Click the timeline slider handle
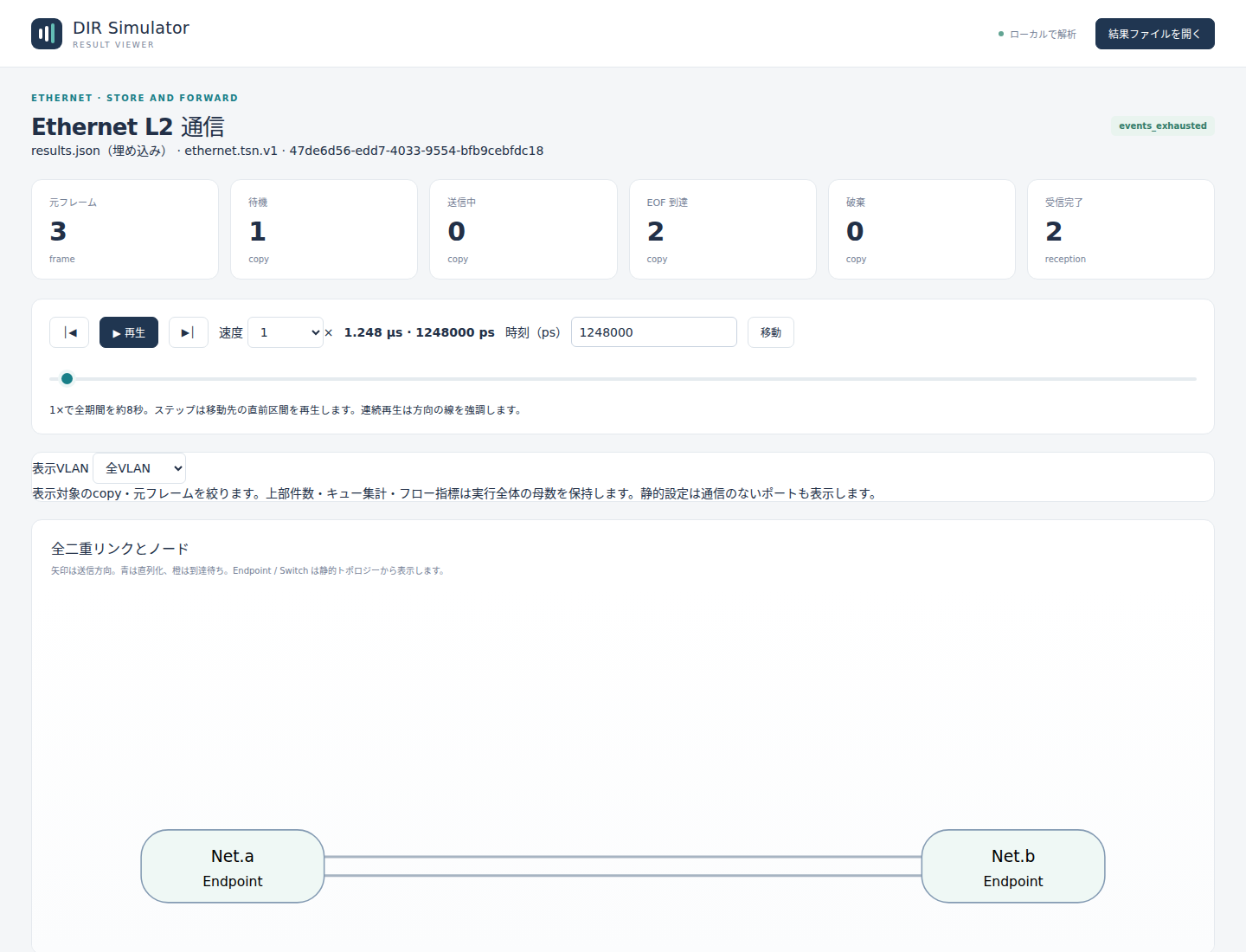The width and height of the screenshot is (1246, 952). pos(67,378)
